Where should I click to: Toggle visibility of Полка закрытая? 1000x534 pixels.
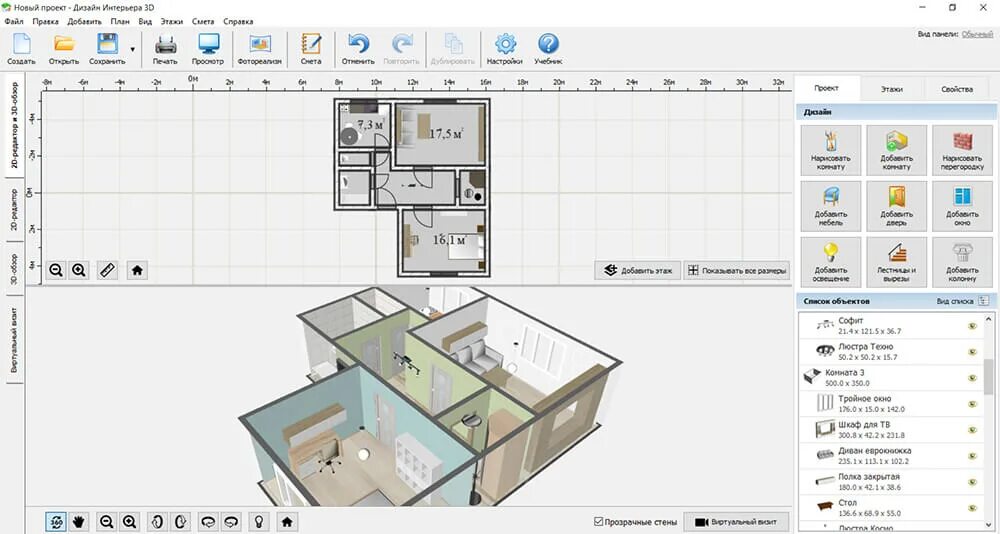coord(973,482)
